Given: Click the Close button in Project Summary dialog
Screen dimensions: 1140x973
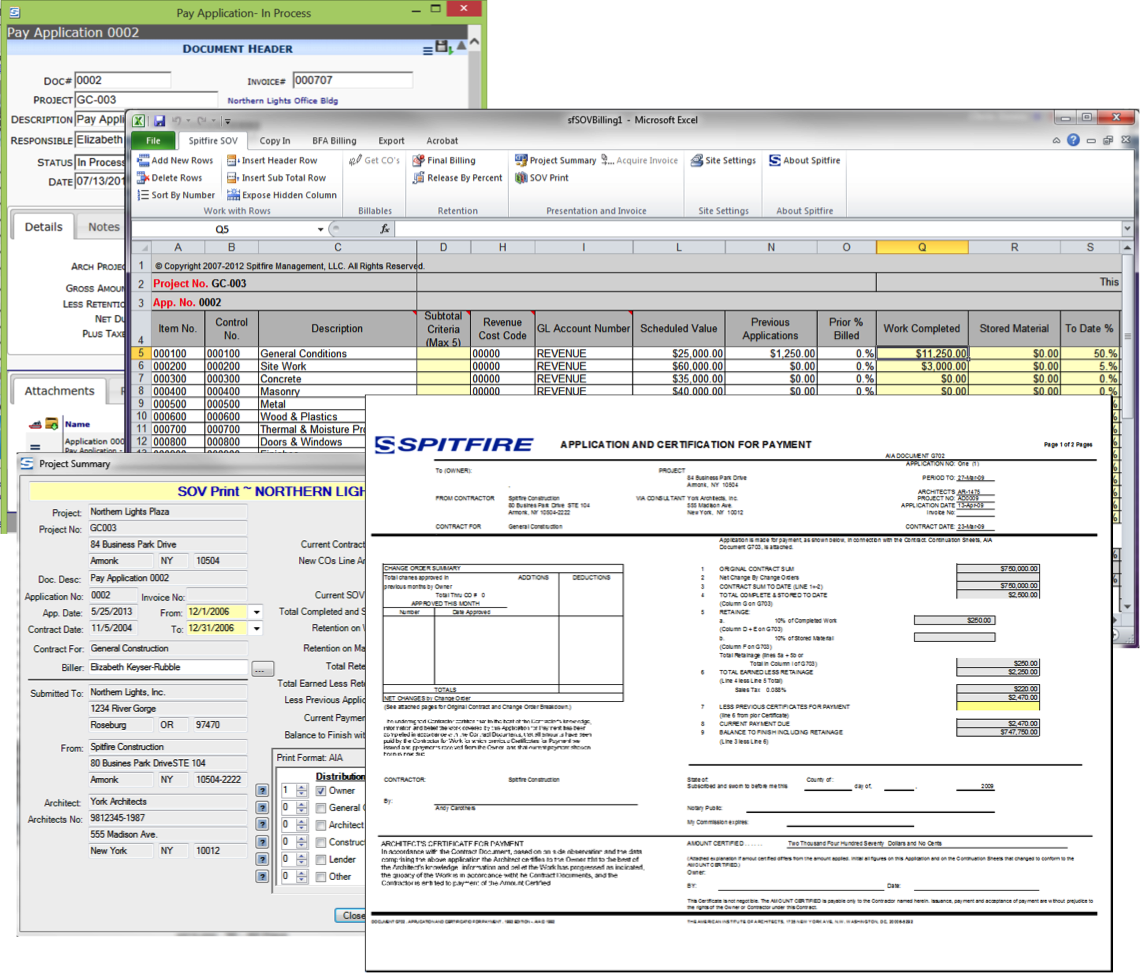Looking at the screenshot, I should tap(351, 916).
